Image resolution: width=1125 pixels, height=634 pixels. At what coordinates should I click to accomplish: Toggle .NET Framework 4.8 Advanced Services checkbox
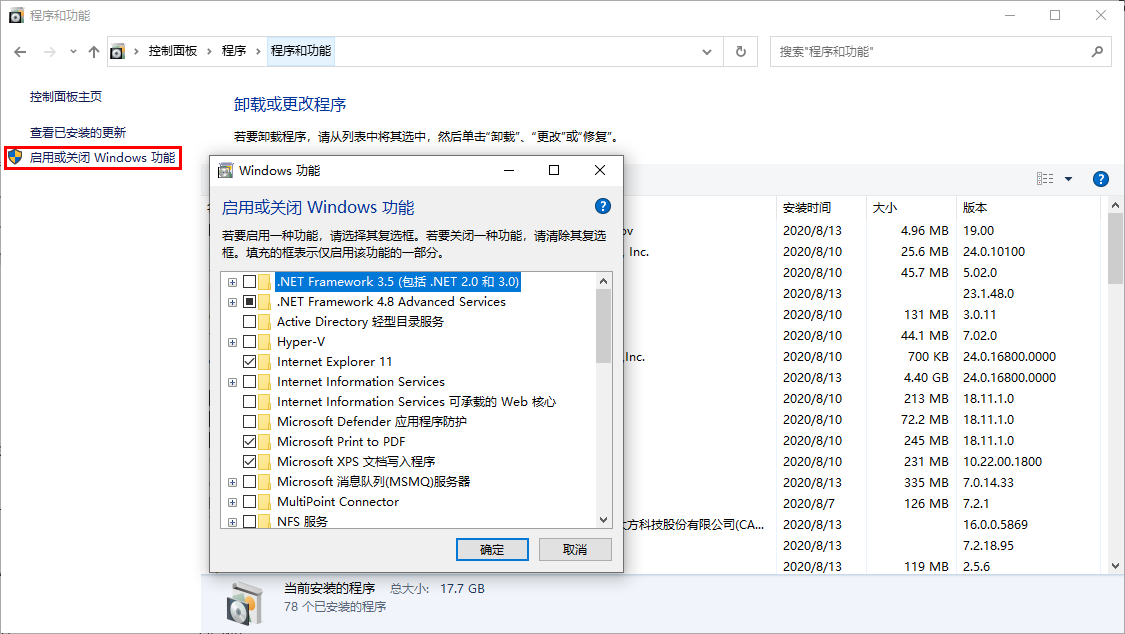coord(250,302)
